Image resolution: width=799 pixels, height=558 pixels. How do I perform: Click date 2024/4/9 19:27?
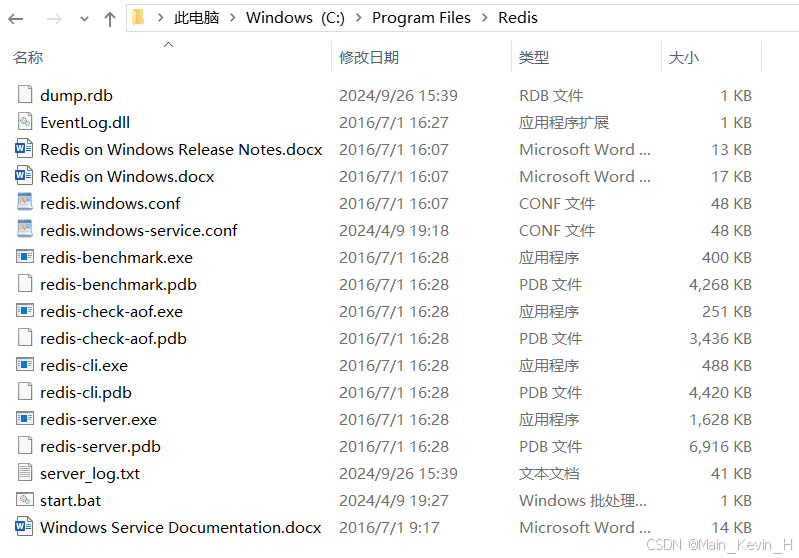tap(394, 501)
